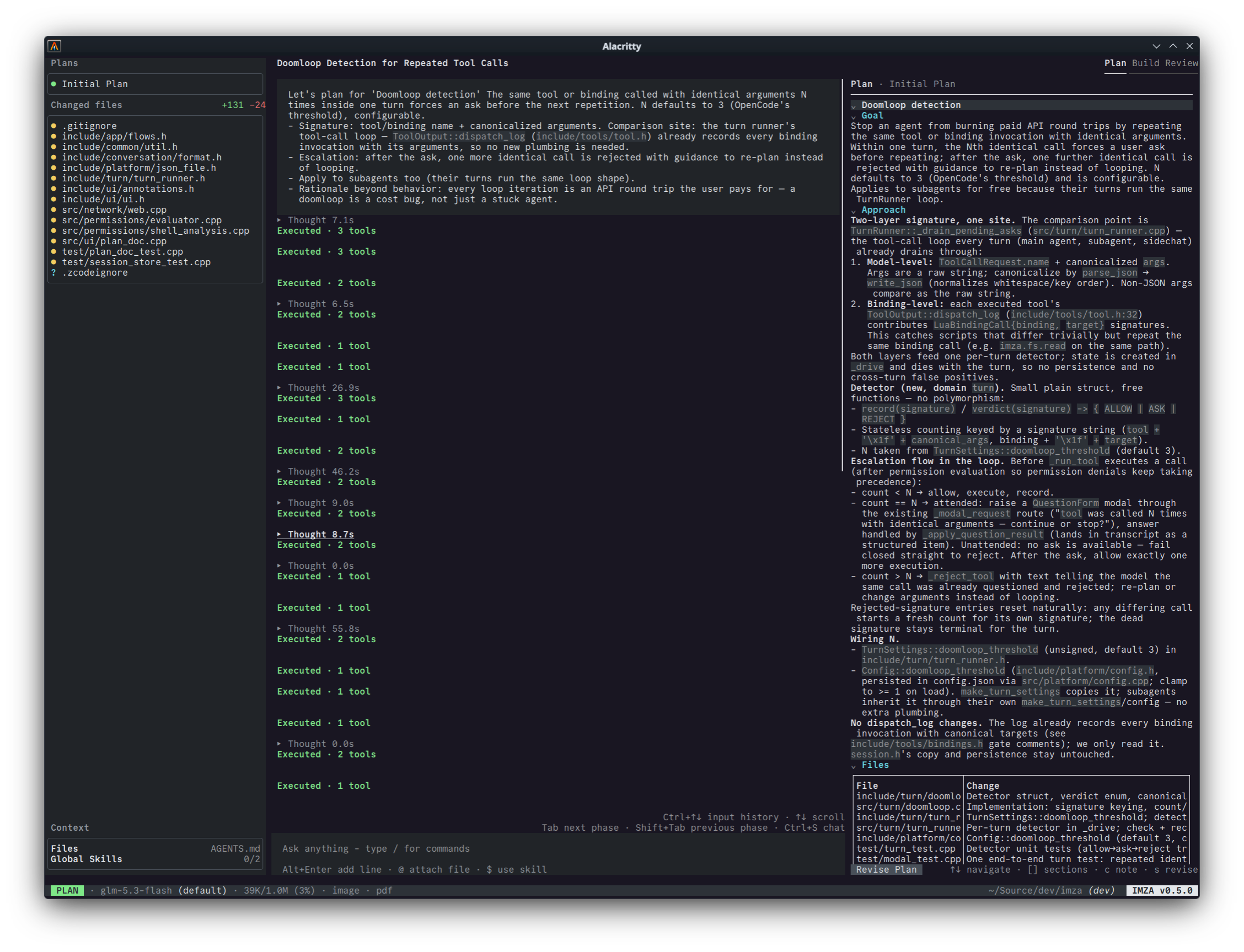
Task: Focus the Ask anything input field
Action: click(558, 849)
